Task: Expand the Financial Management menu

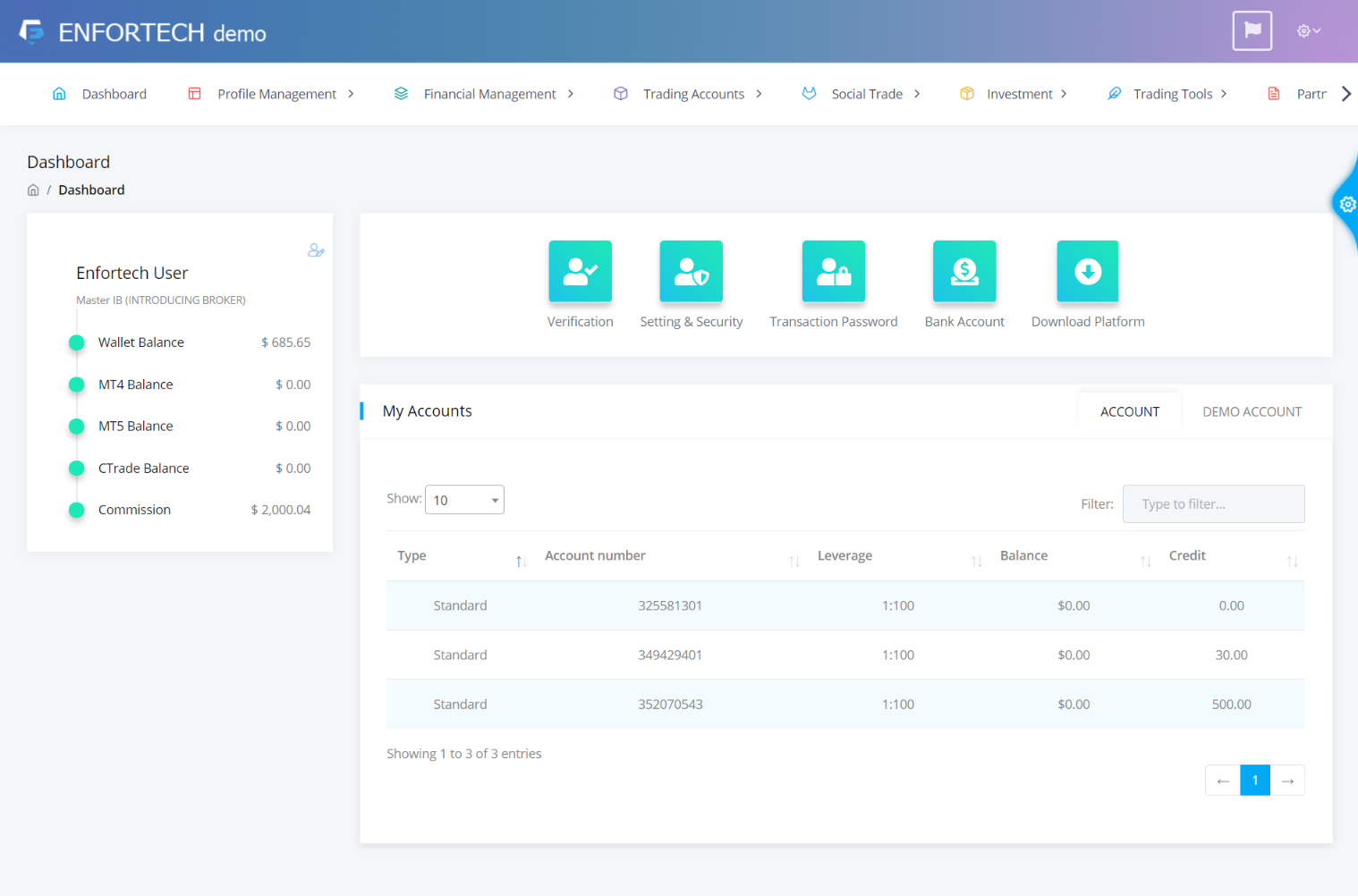Action: pos(489,94)
